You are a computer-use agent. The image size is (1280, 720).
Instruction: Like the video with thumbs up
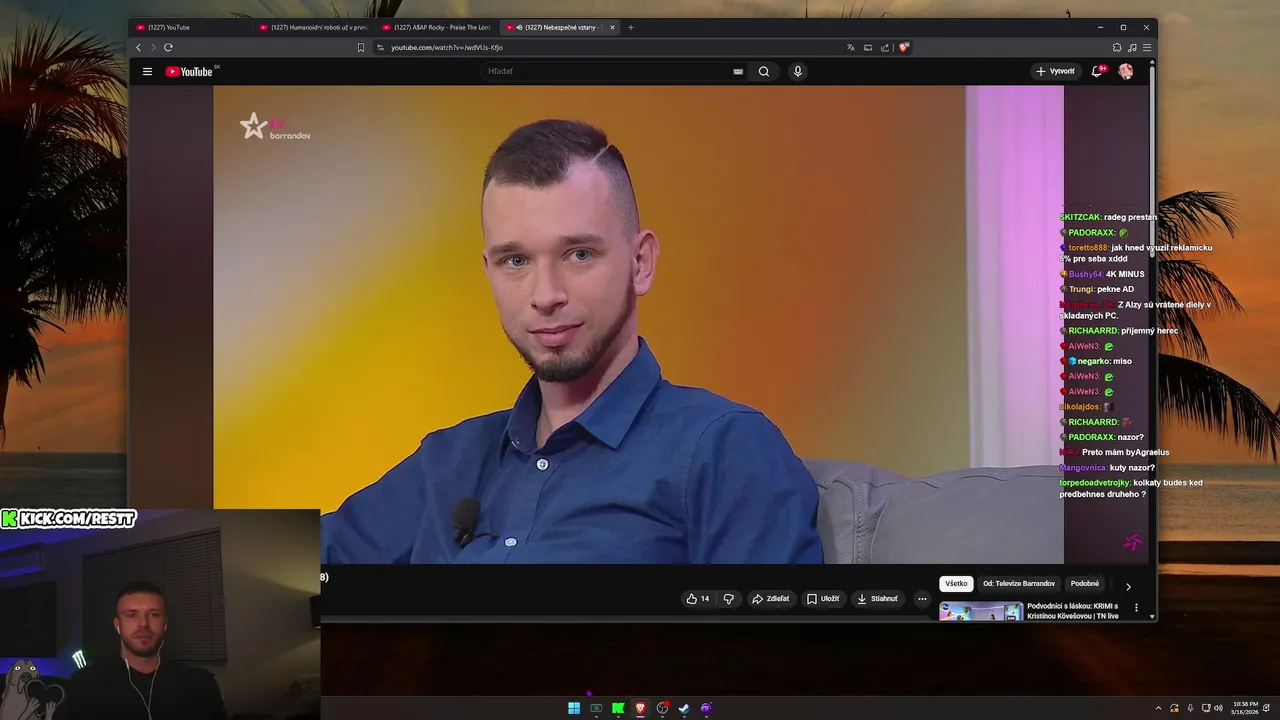click(697, 599)
